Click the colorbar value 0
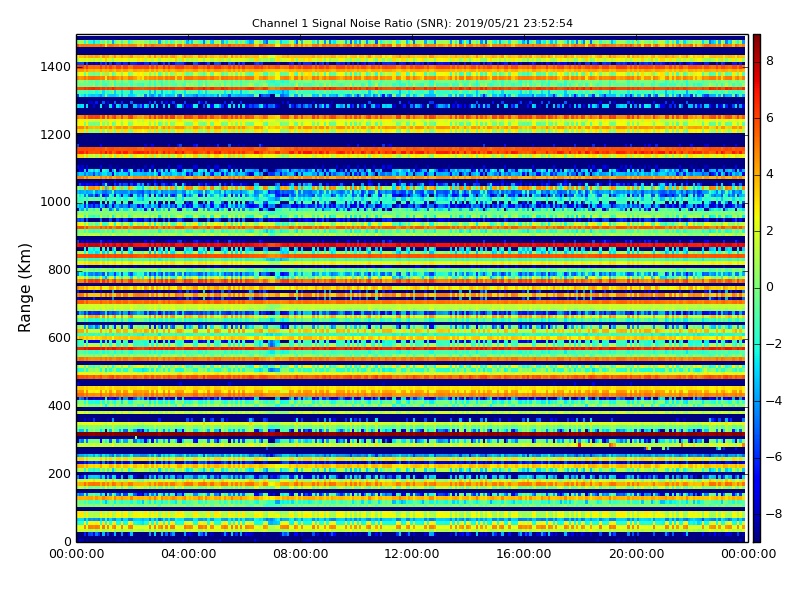This screenshot has width=800, height=600. (770, 287)
